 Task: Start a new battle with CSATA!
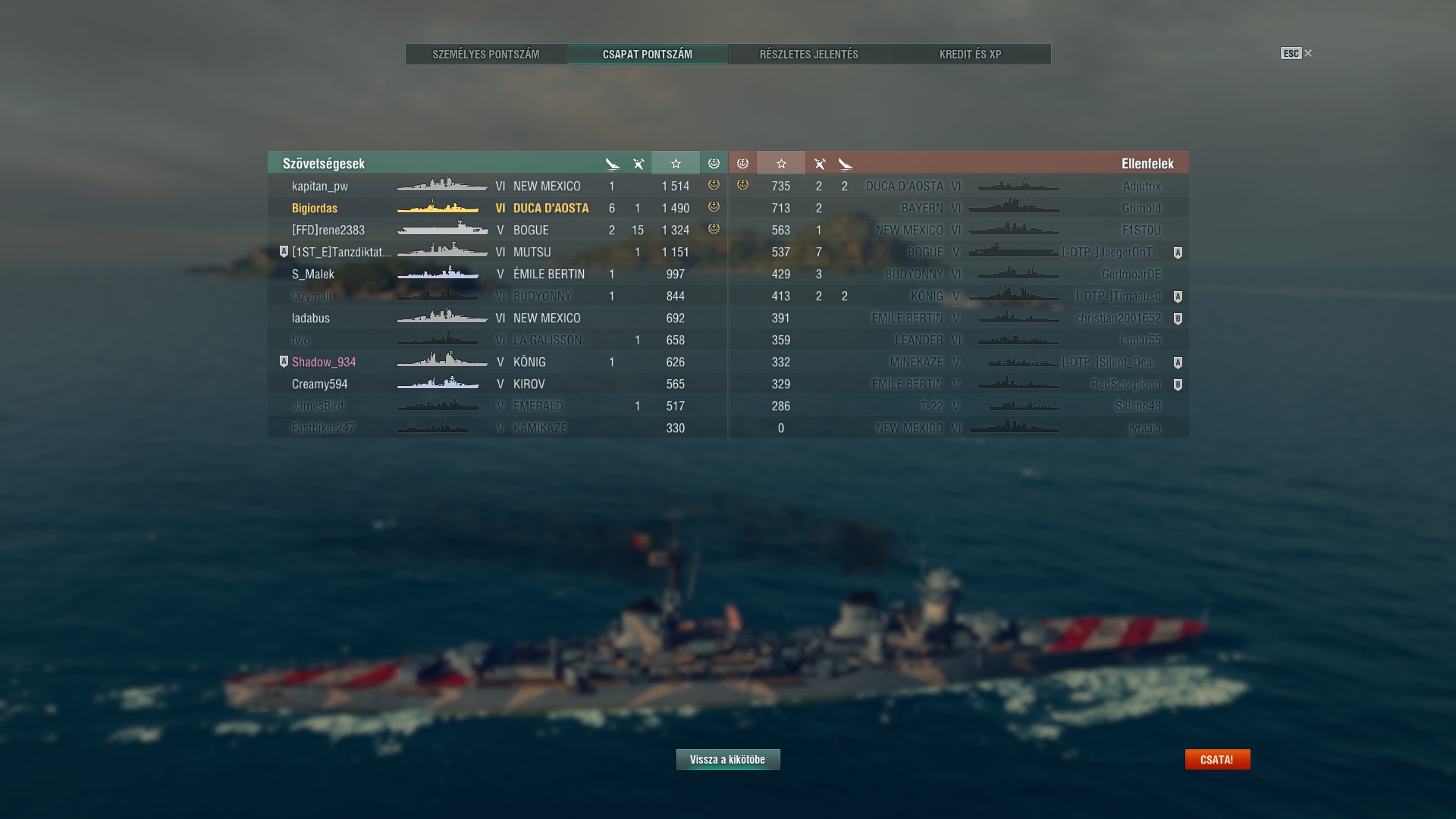pyautogui.click(x=1217, y=760)
